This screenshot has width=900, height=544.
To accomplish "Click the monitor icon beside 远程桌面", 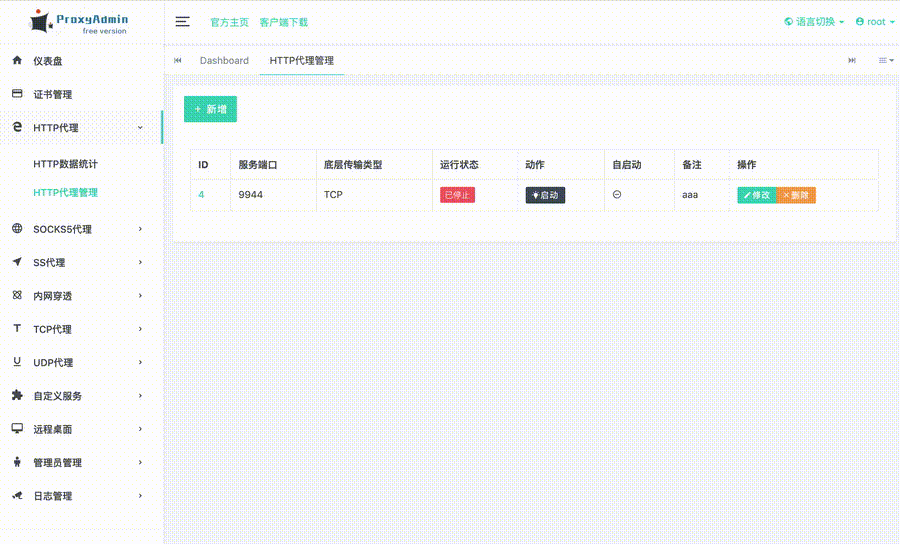I will coord(17,428).
